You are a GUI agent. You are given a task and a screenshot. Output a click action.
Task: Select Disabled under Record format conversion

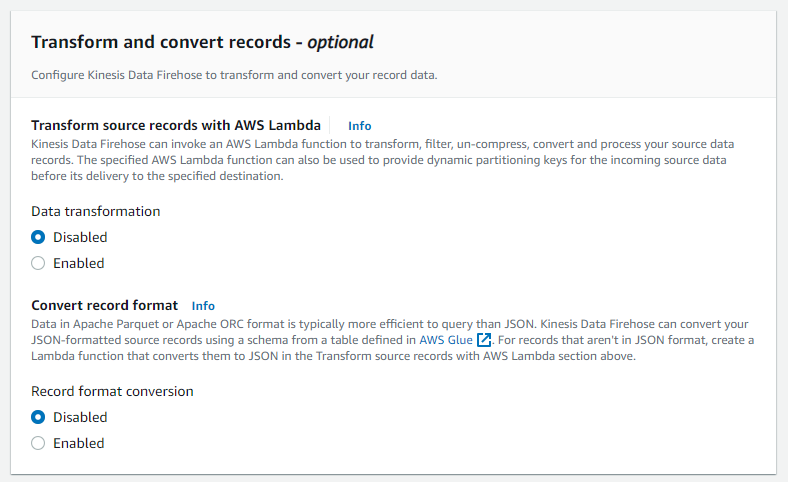coord(38,417)
